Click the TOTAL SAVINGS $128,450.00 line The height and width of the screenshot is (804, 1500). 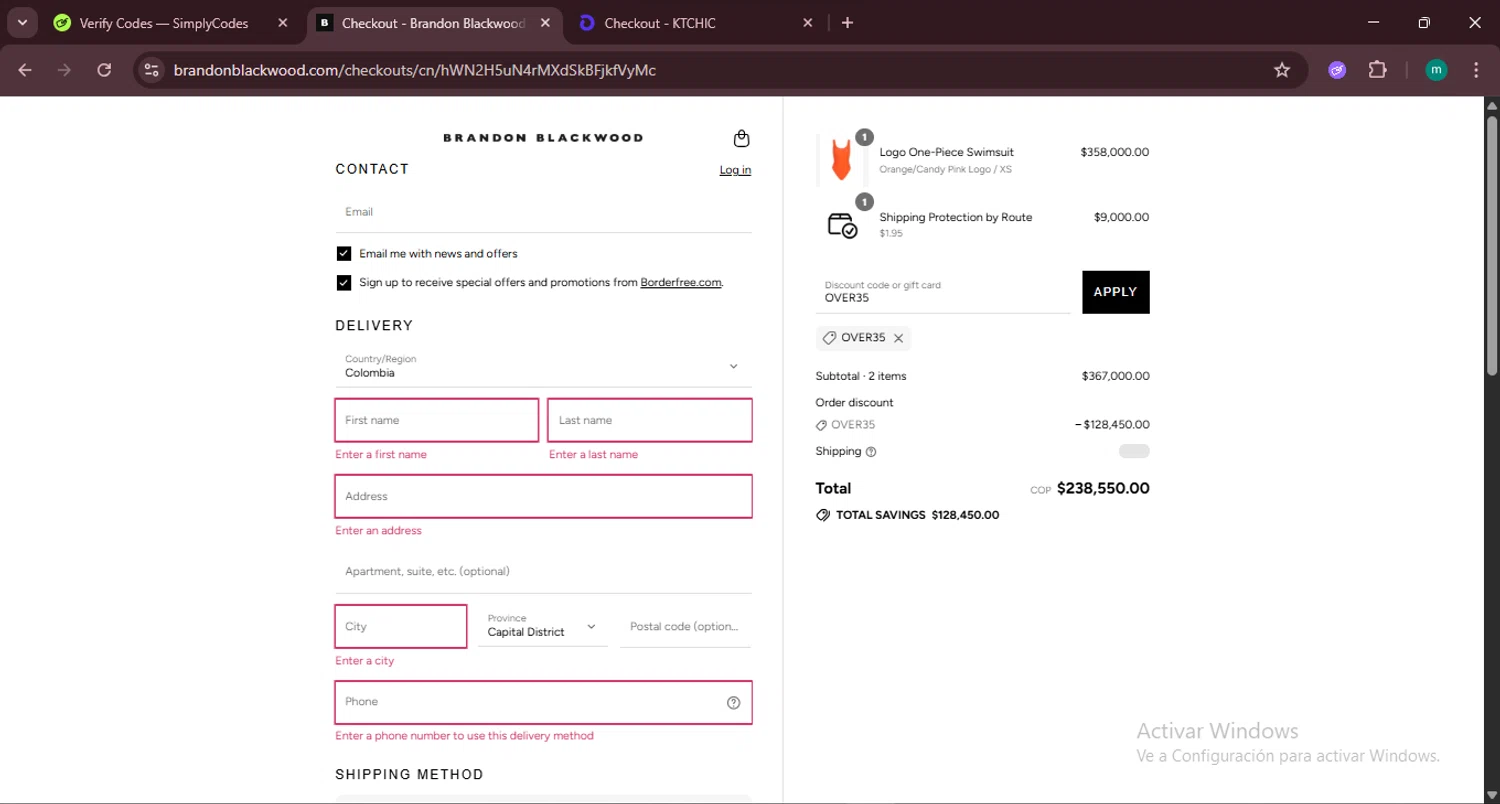(907, 515)
